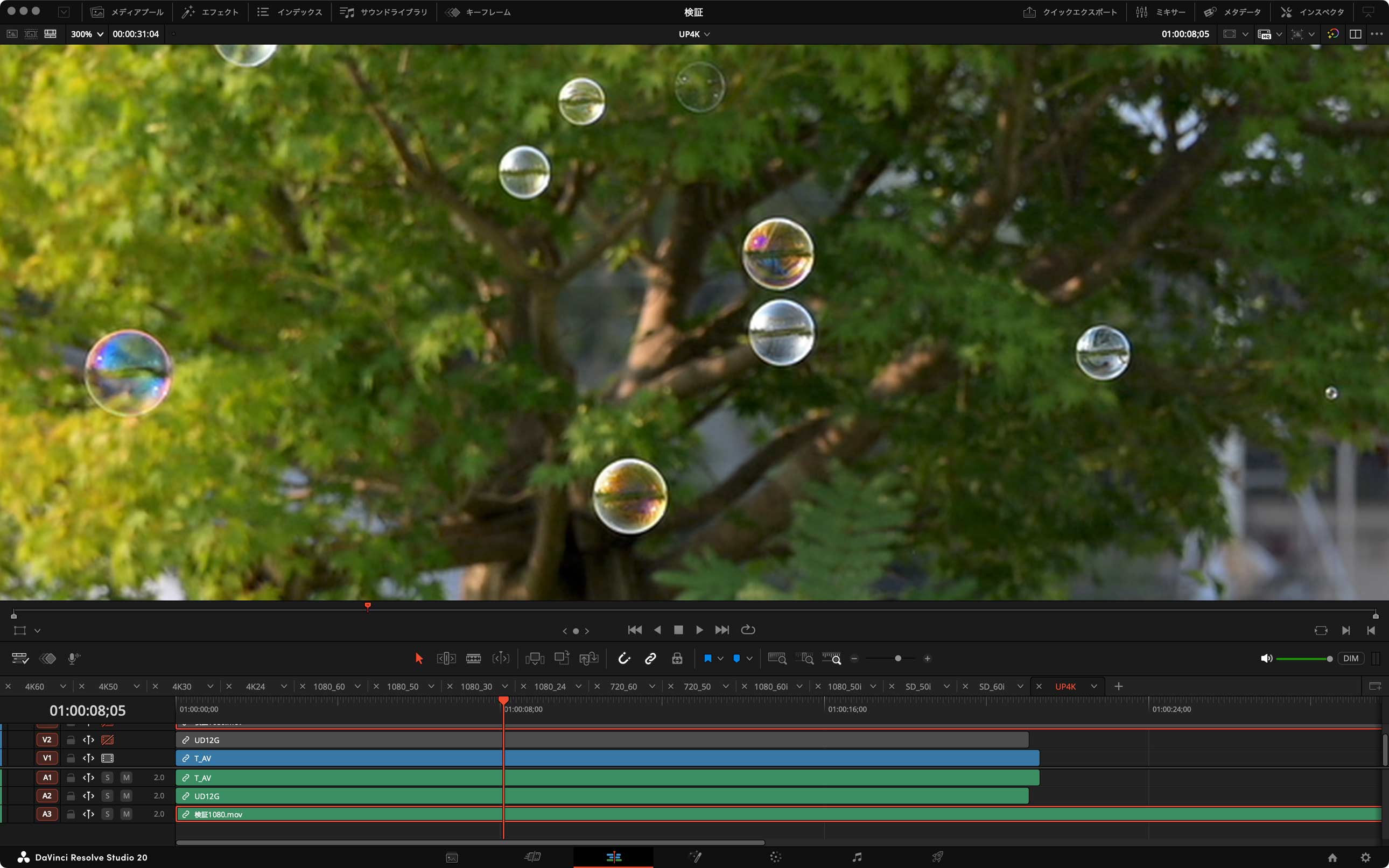The image size is (1389, 868).
Task: Open the 300% viewer zoom dropdown
Action: tap(87, 34)
